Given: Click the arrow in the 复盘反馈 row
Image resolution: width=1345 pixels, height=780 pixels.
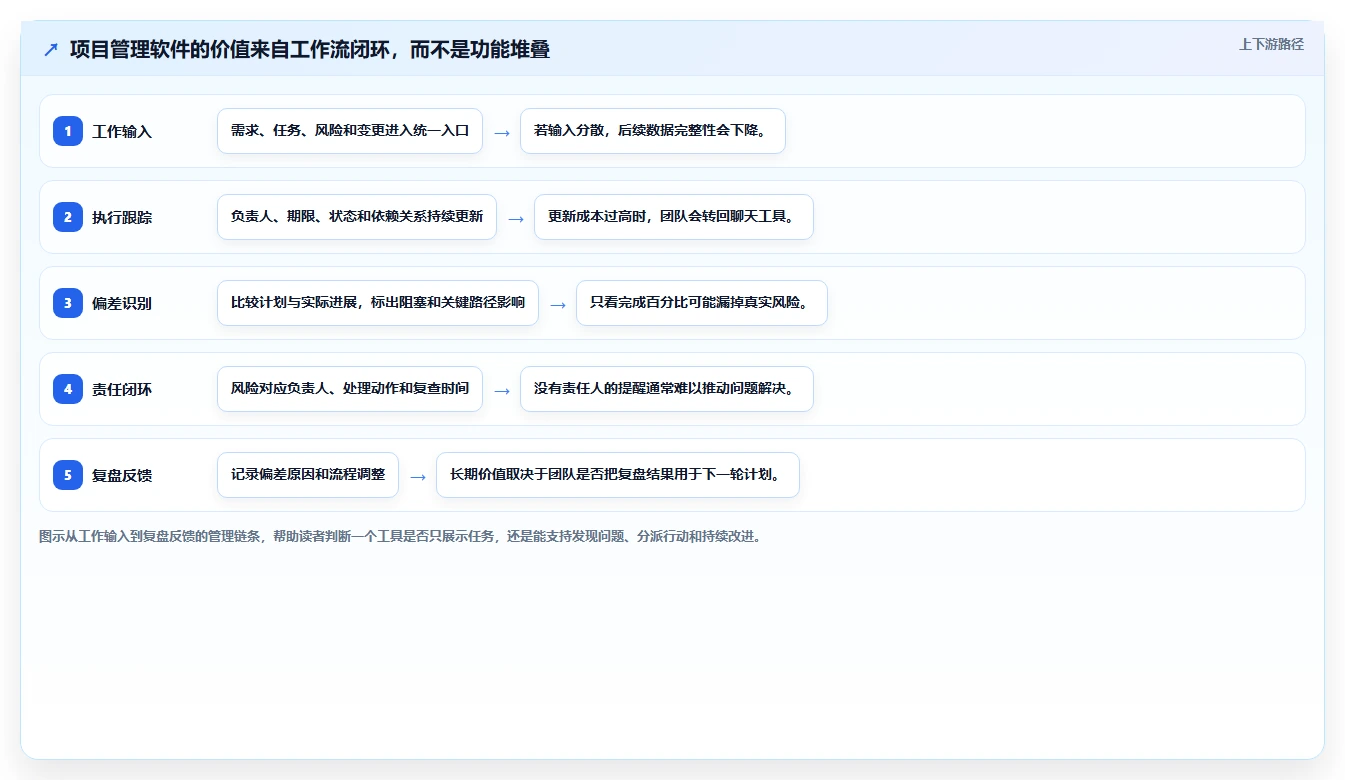Looking at the screenshot, I should (418, 476).
